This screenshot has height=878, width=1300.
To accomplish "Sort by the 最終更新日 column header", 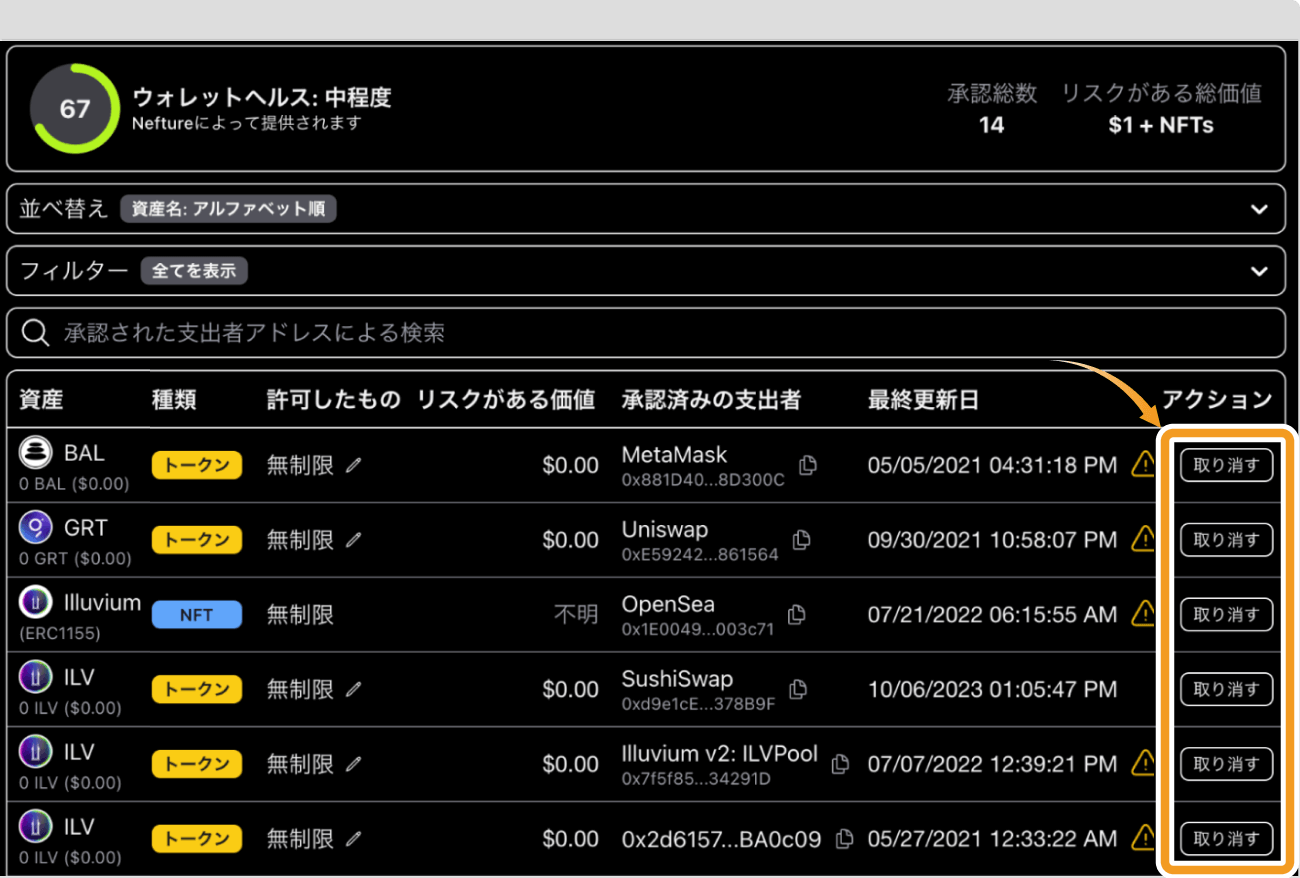I will [x=922, y=400].
